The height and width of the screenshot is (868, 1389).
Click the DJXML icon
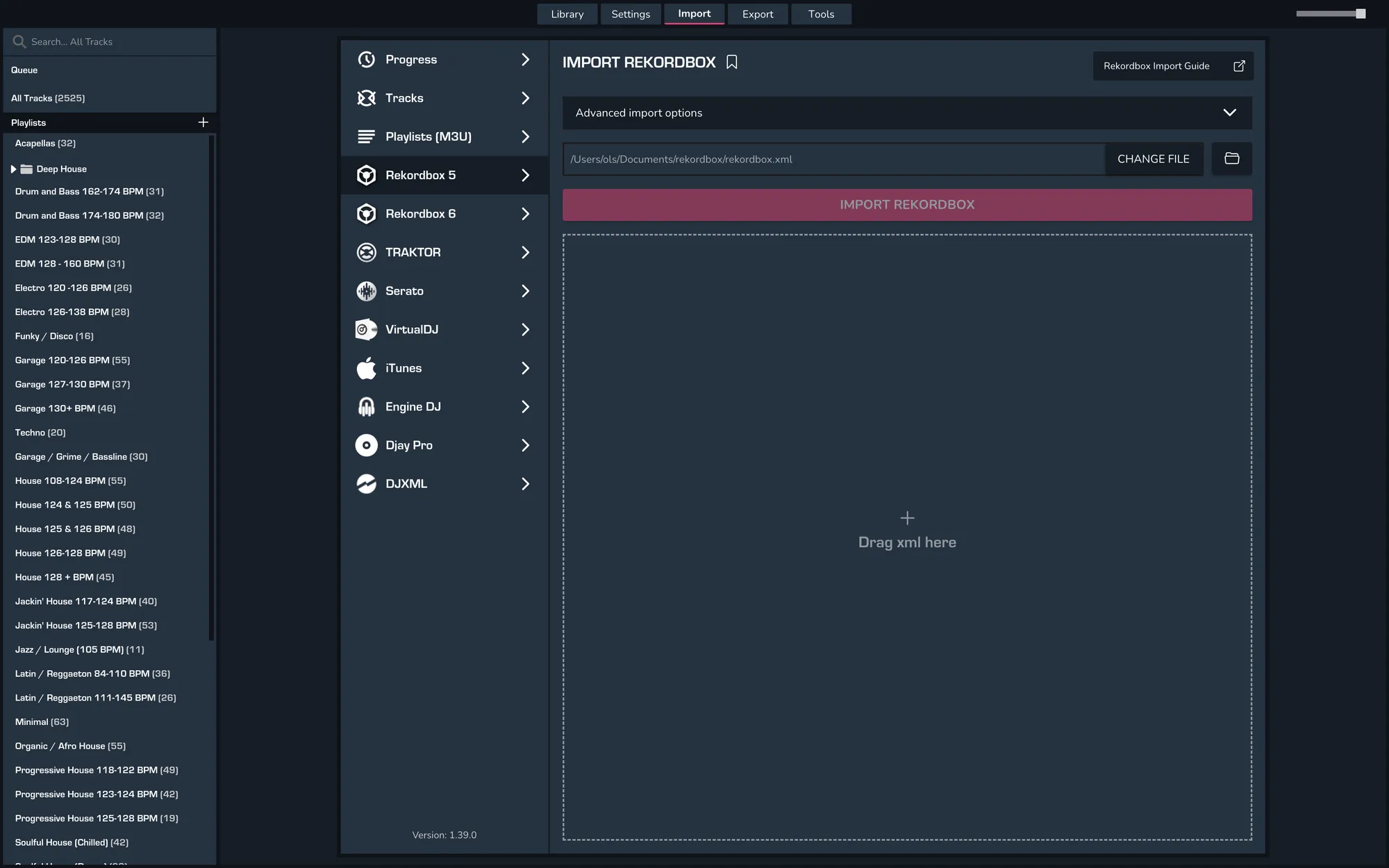(x=366, y=484)
